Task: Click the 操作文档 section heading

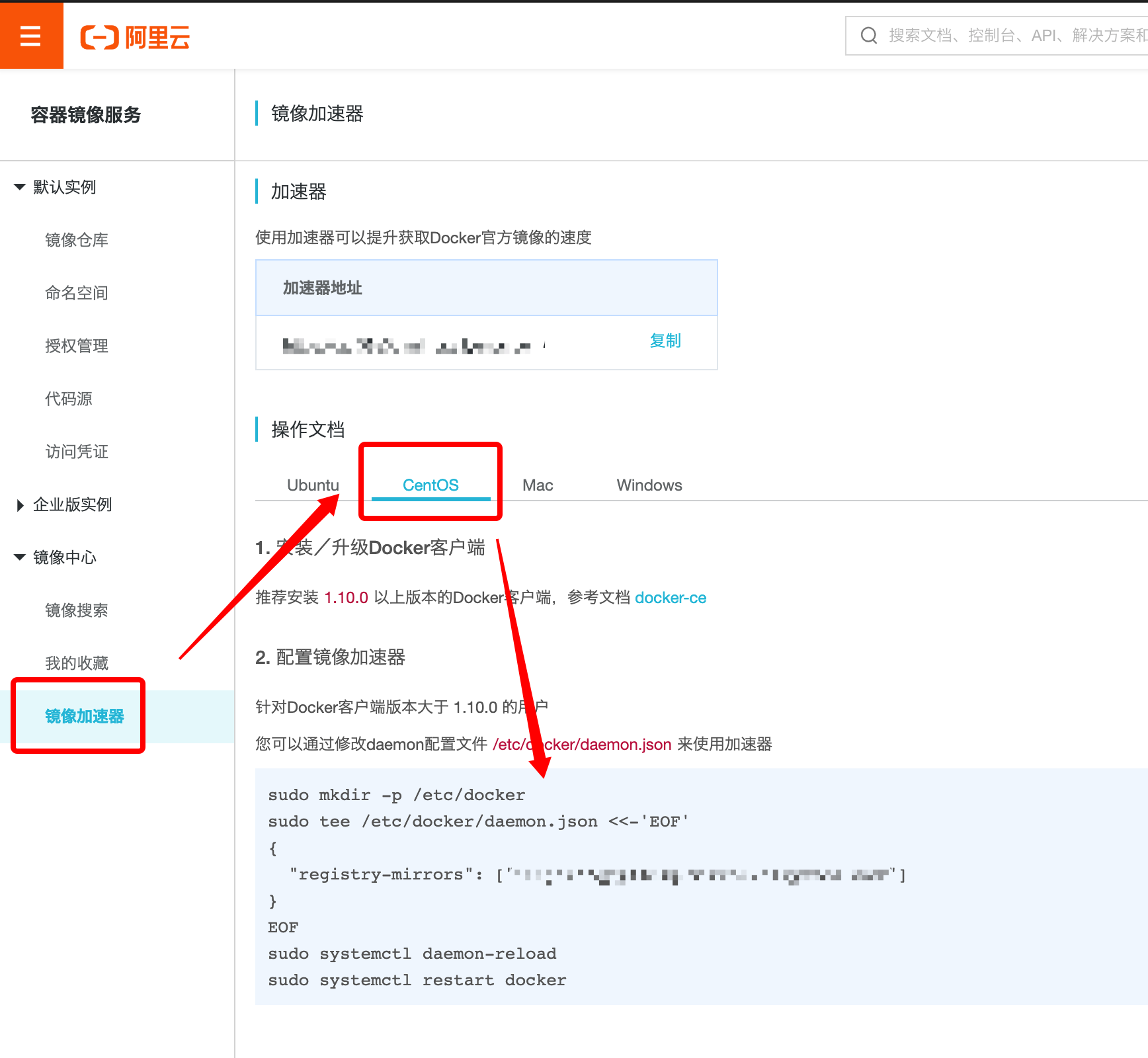Action: pyautogui.click(x=308, y=430)
